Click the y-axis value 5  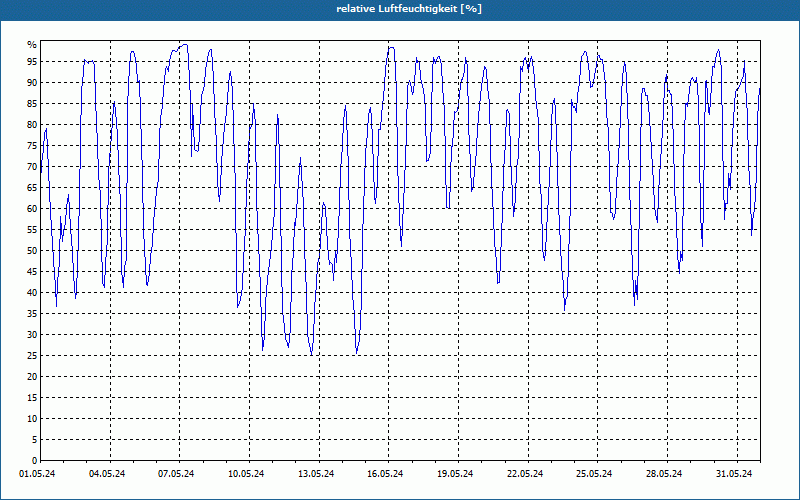click(35, 440)
